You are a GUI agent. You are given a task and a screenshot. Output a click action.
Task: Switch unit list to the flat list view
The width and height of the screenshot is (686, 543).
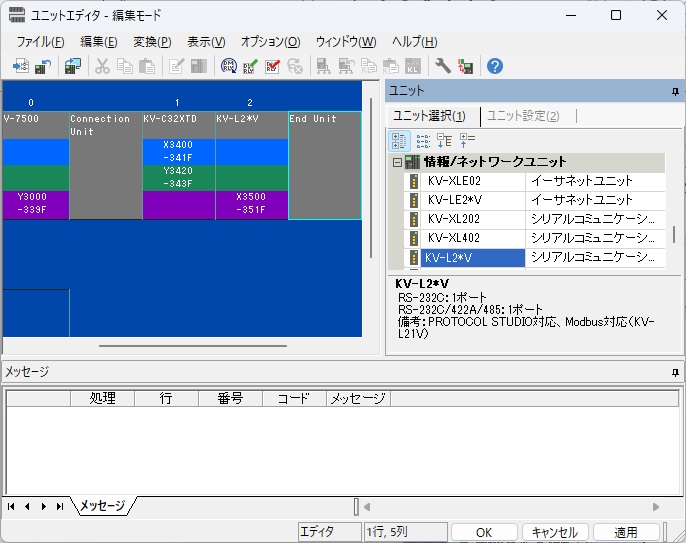click(x=423, y=141)
